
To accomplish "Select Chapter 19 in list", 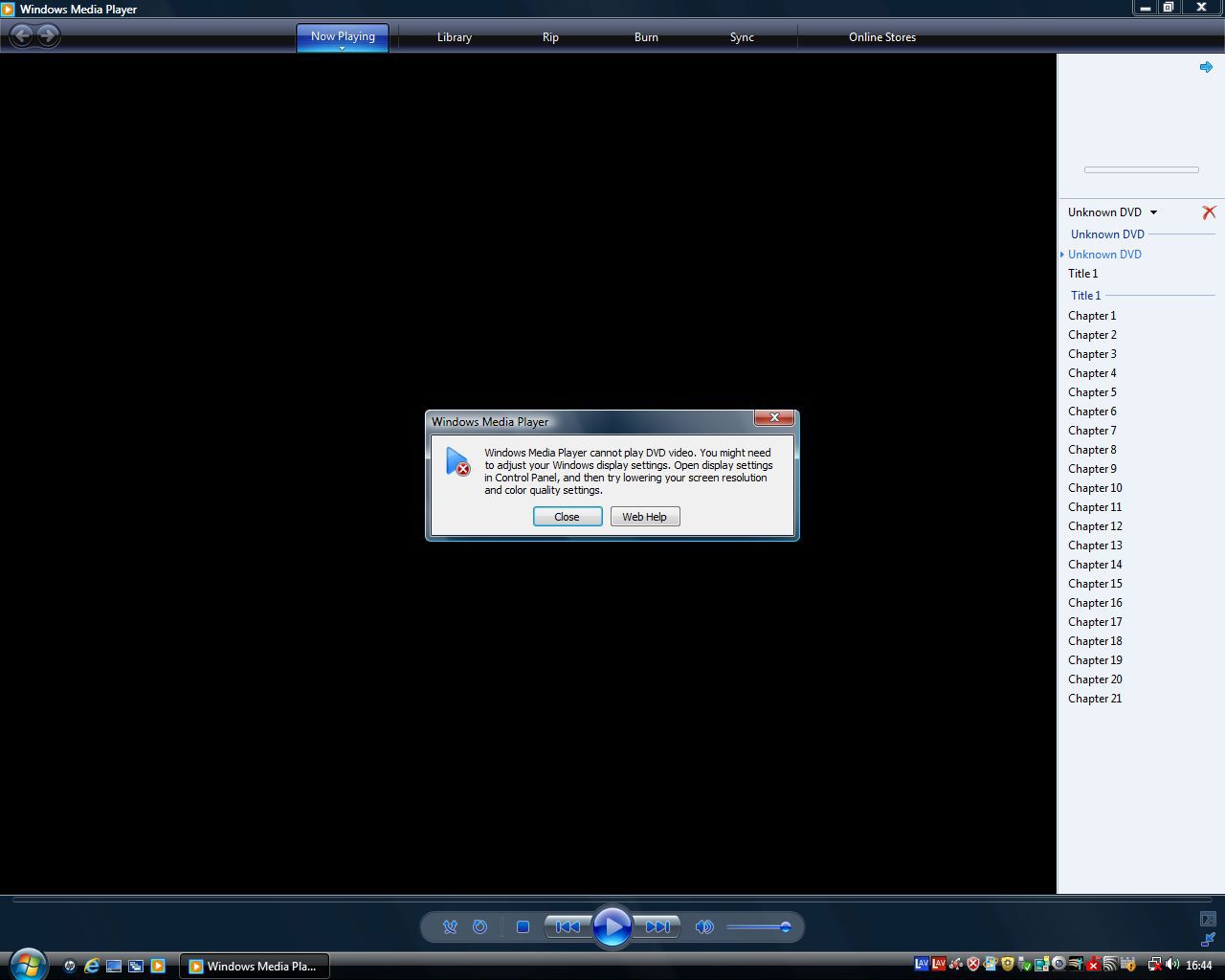I will (1095, 660).
